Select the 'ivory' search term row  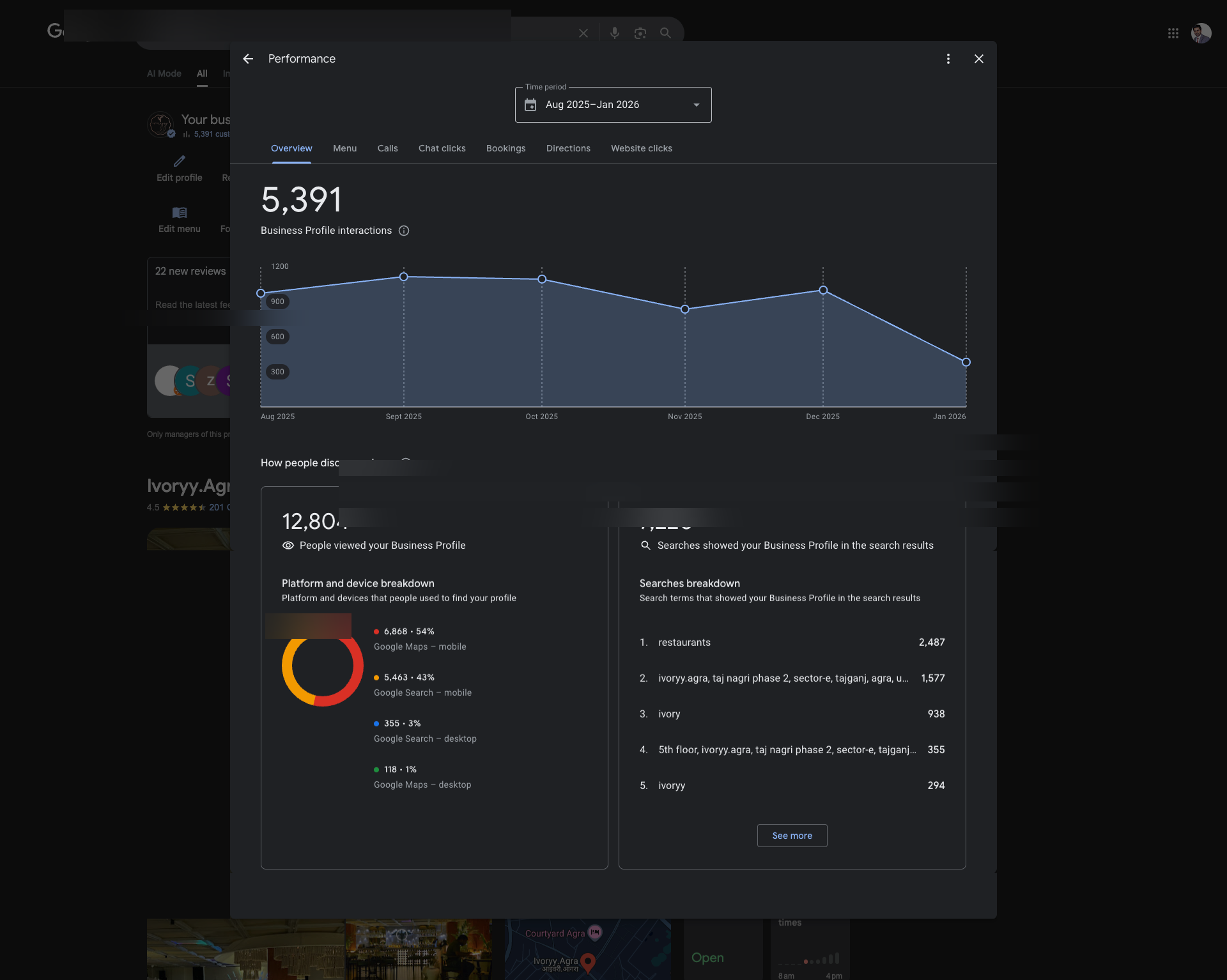point(792,714)
